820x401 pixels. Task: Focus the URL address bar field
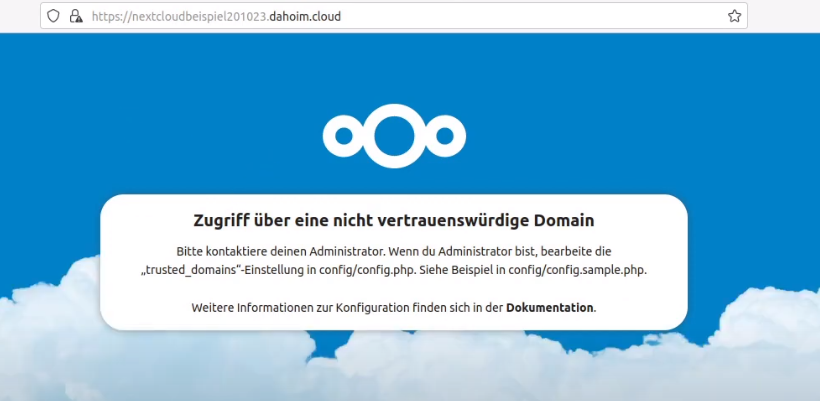coord(394,16)
